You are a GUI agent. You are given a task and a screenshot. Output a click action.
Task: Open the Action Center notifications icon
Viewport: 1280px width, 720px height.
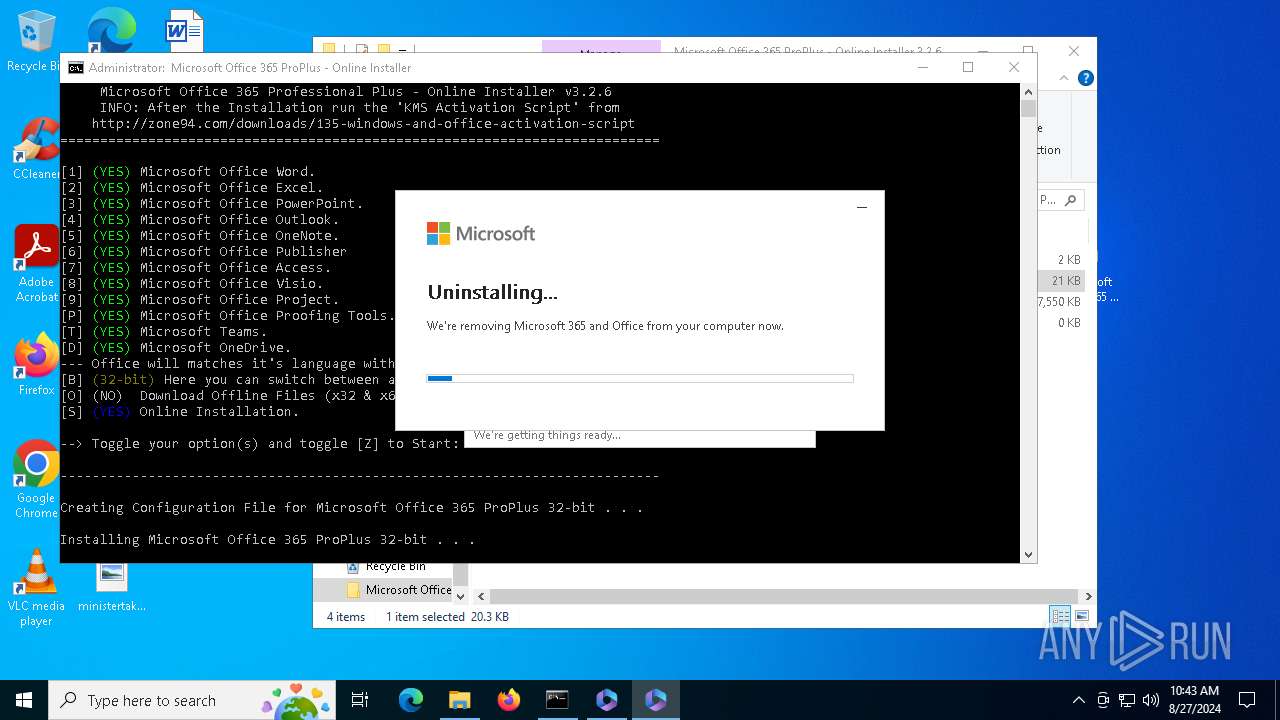pyautogui.click(x=1247, y=700)
